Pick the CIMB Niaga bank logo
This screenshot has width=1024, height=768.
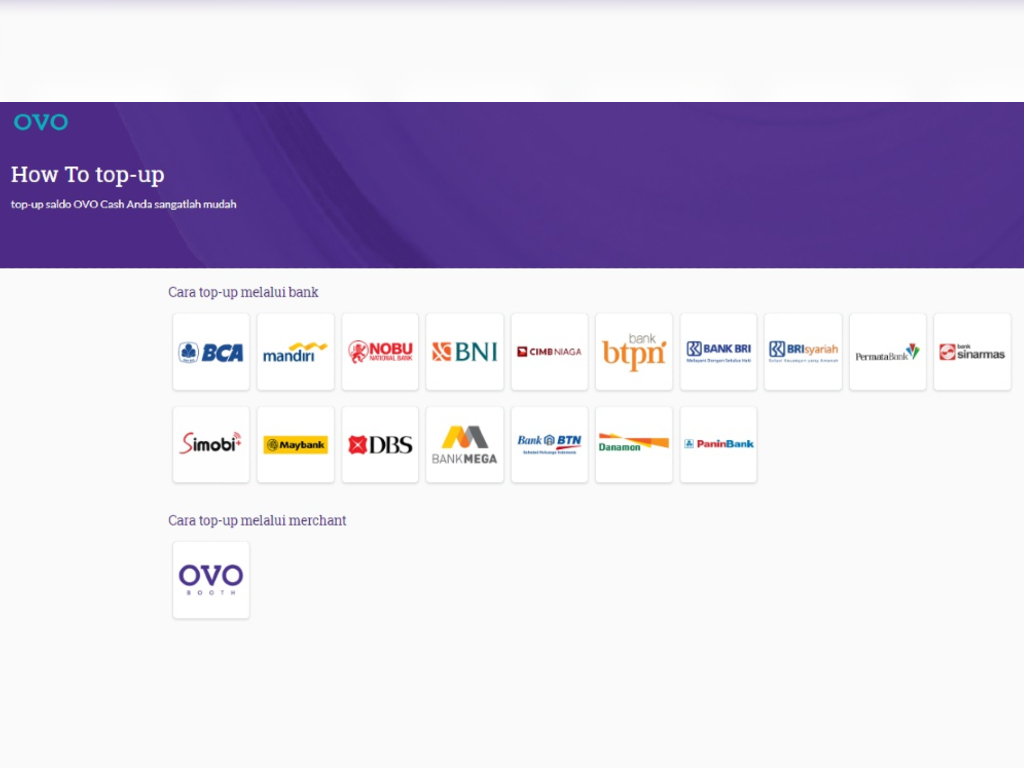tap(549, 352)
